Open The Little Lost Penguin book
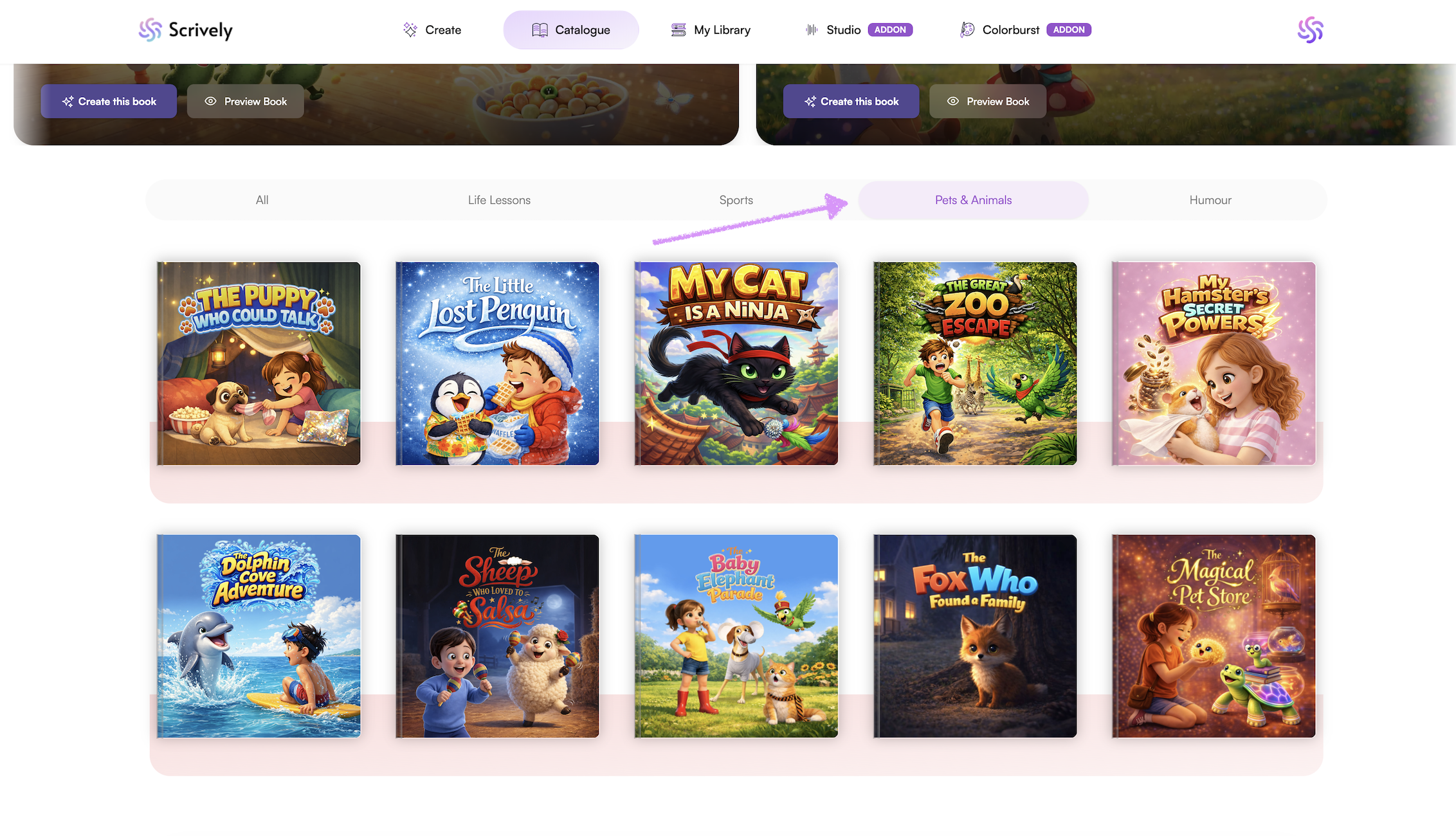 [x=497, y=363]
